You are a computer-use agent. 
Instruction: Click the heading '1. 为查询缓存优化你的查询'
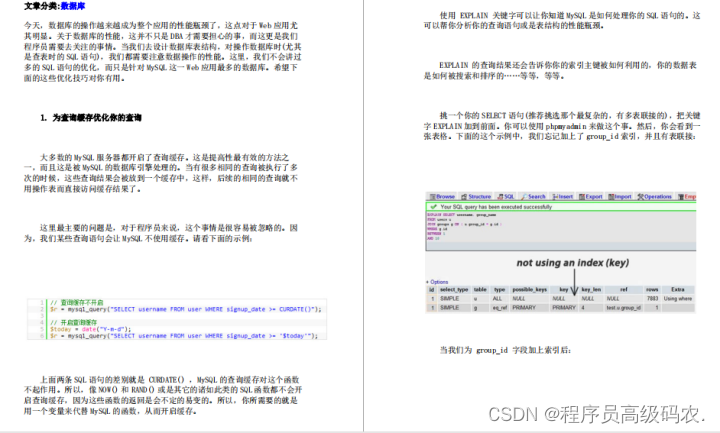click(x=91, y=118)
